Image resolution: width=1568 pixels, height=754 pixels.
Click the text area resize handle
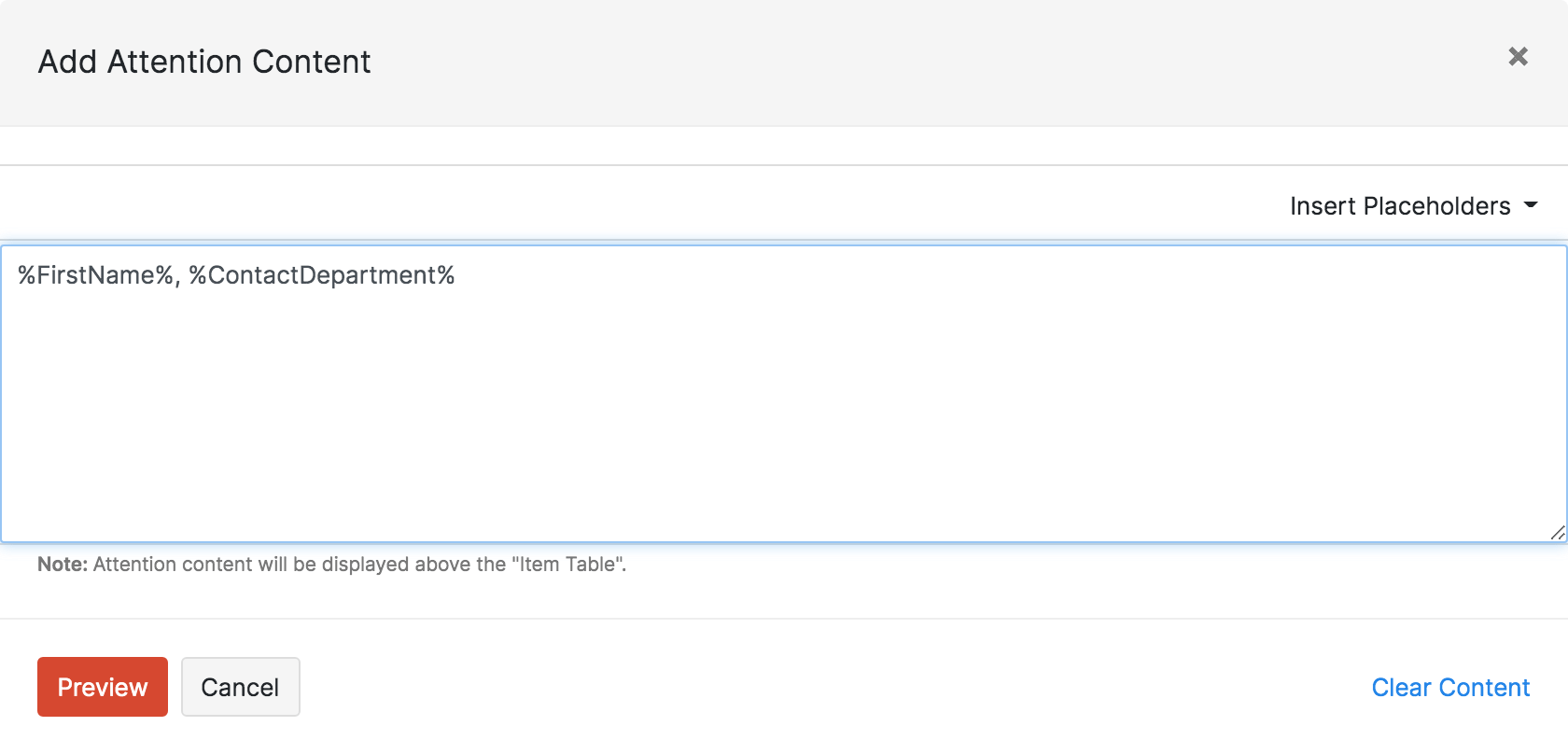(x=1557, y=533)
